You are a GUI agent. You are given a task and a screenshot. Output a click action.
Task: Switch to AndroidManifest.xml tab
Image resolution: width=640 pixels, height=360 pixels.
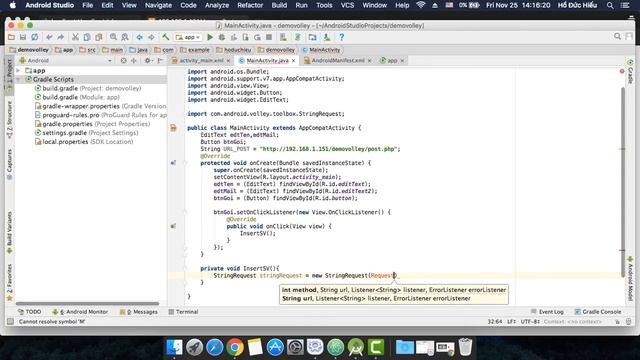pyautogui.click(x=338, y=60)
